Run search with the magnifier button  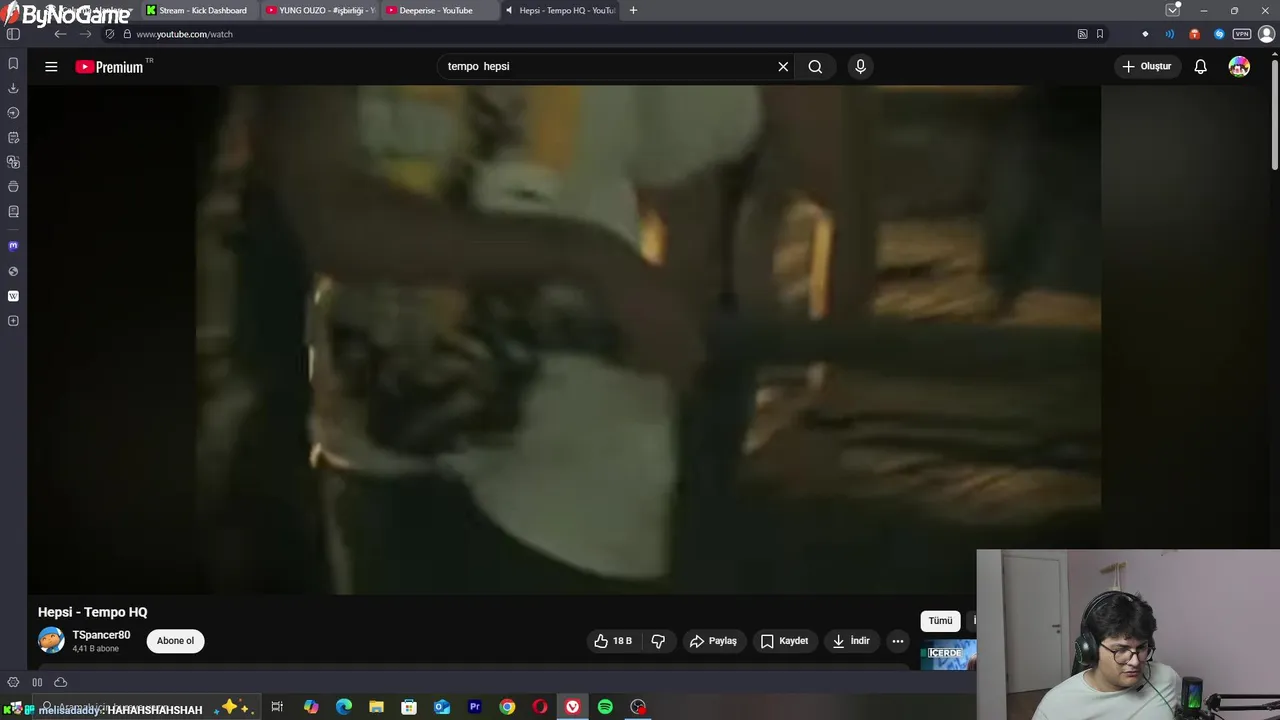pos(815,67)
